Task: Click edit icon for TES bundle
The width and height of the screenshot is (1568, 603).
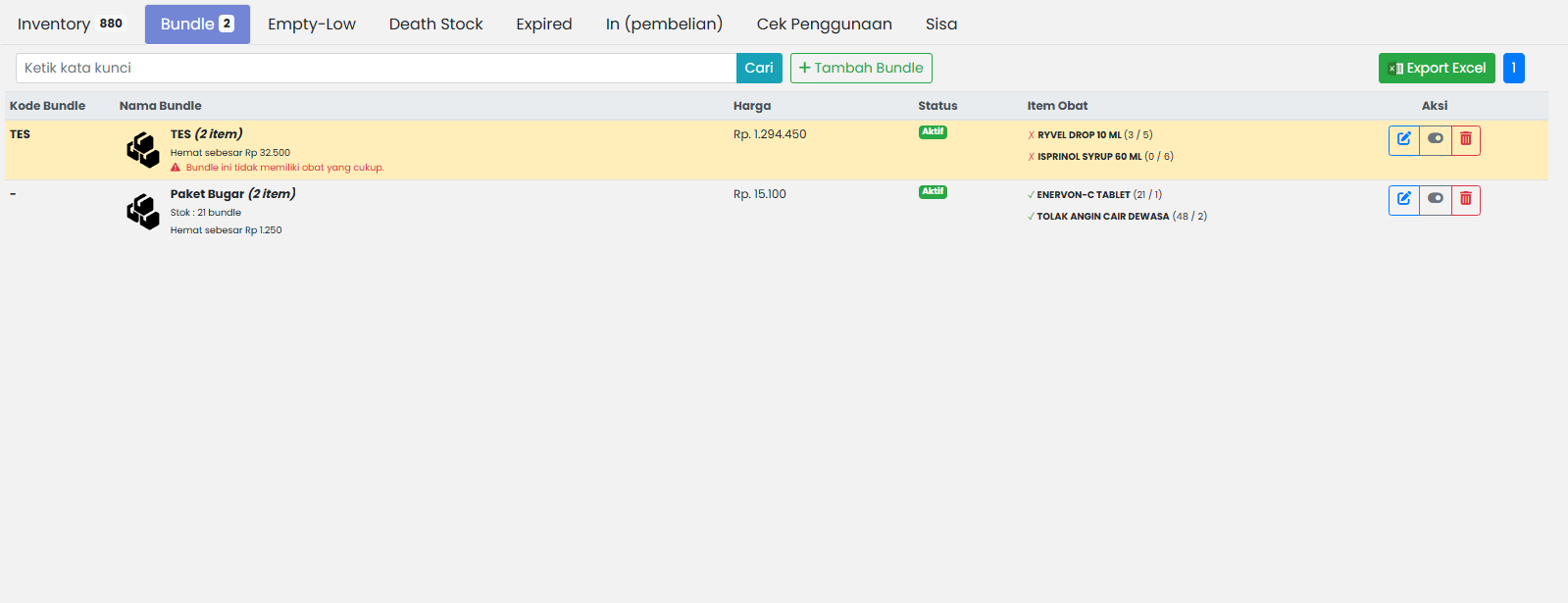Action: pos(1403,139)
